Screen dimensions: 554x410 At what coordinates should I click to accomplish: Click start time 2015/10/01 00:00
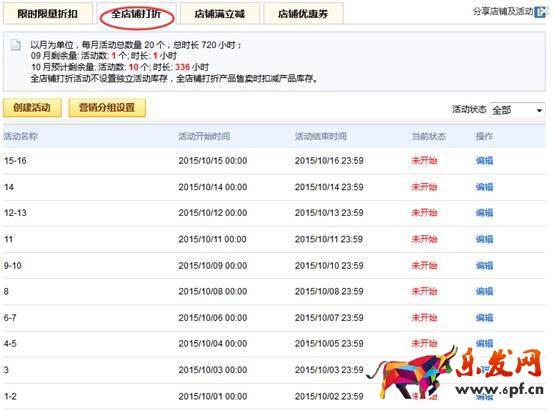point(213,396)
